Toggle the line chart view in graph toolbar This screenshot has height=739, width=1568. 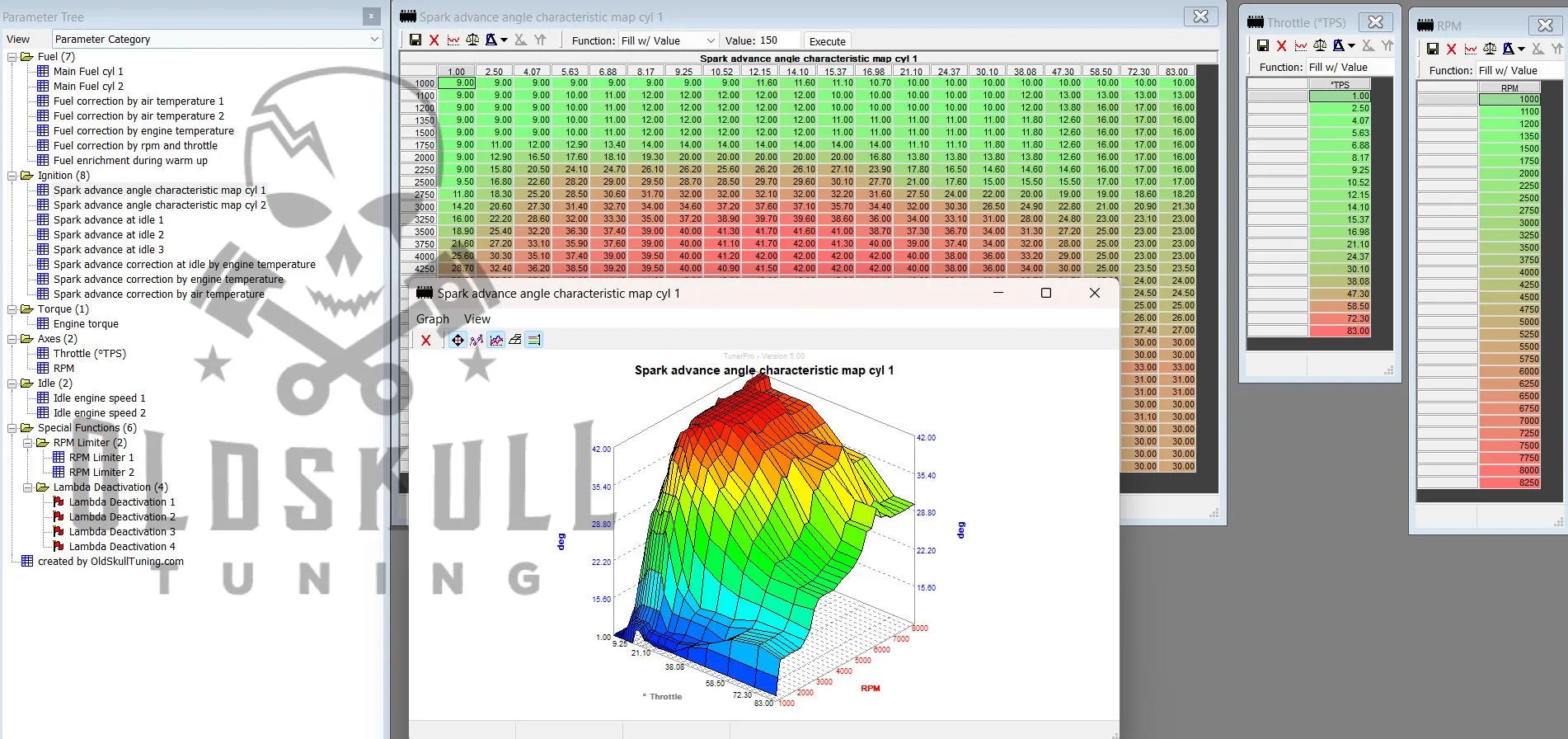point(495,340)
